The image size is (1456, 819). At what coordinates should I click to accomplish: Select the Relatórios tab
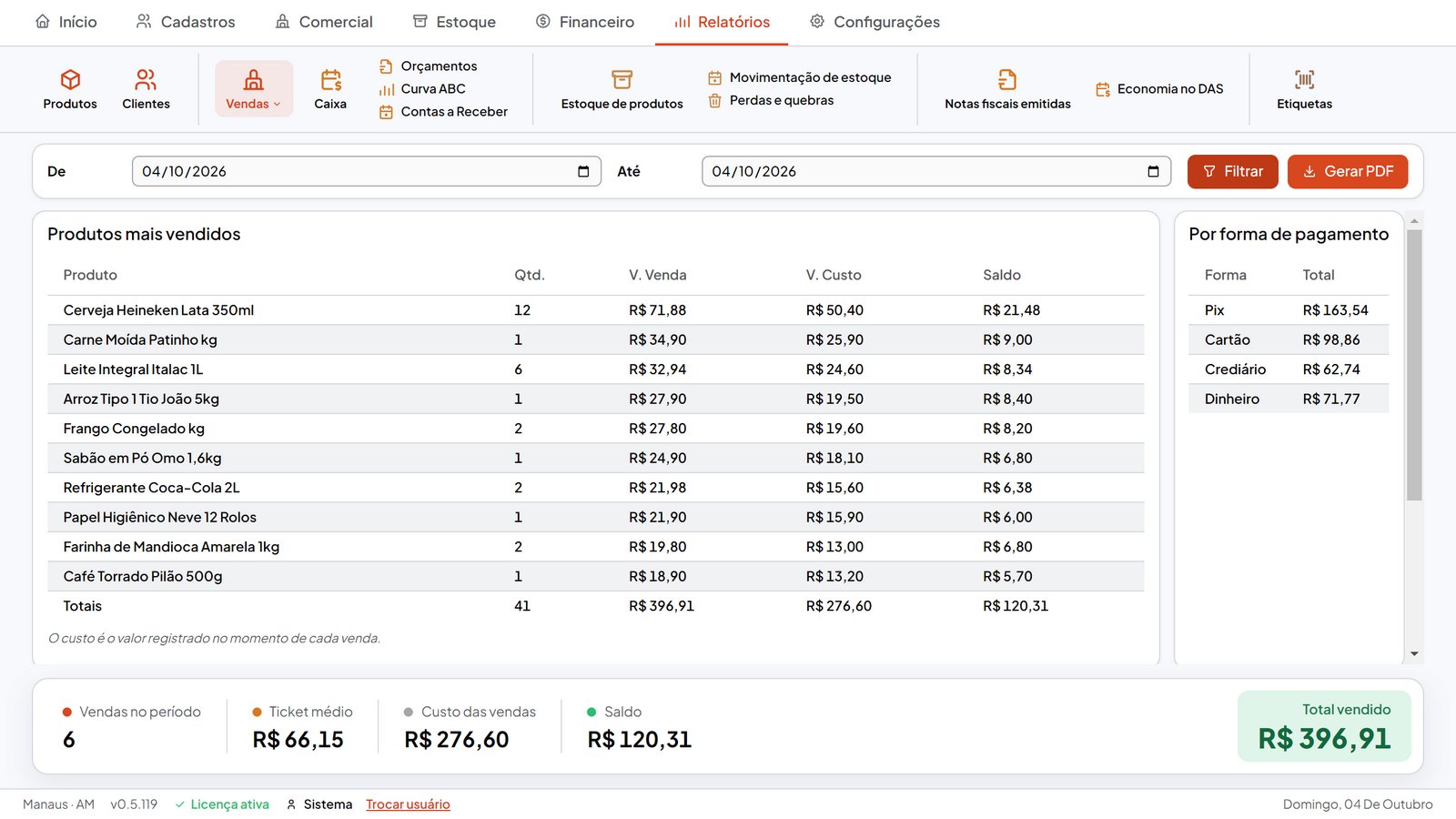[722, 22]
